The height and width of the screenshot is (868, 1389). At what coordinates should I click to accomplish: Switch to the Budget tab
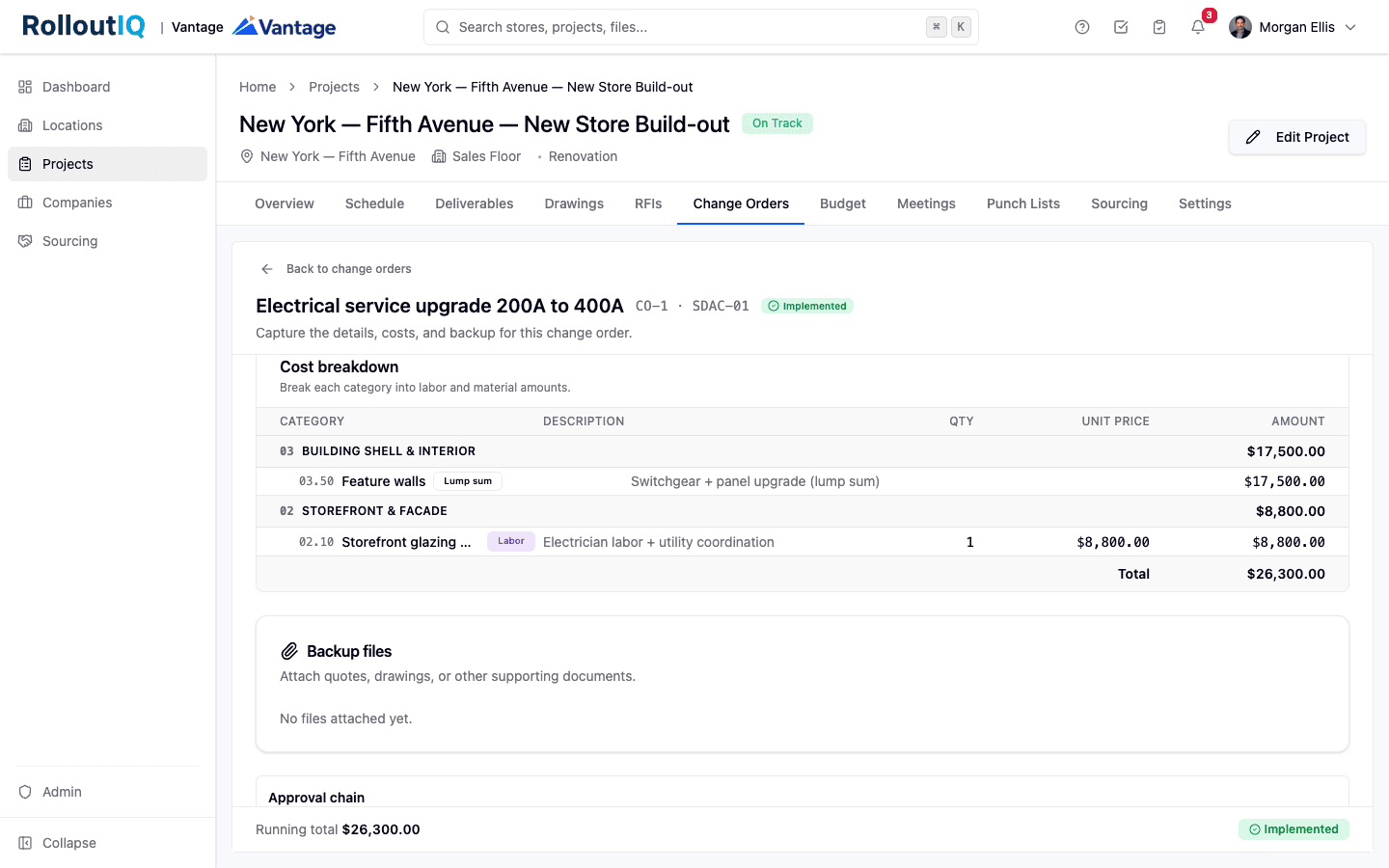tap(842, 203)
